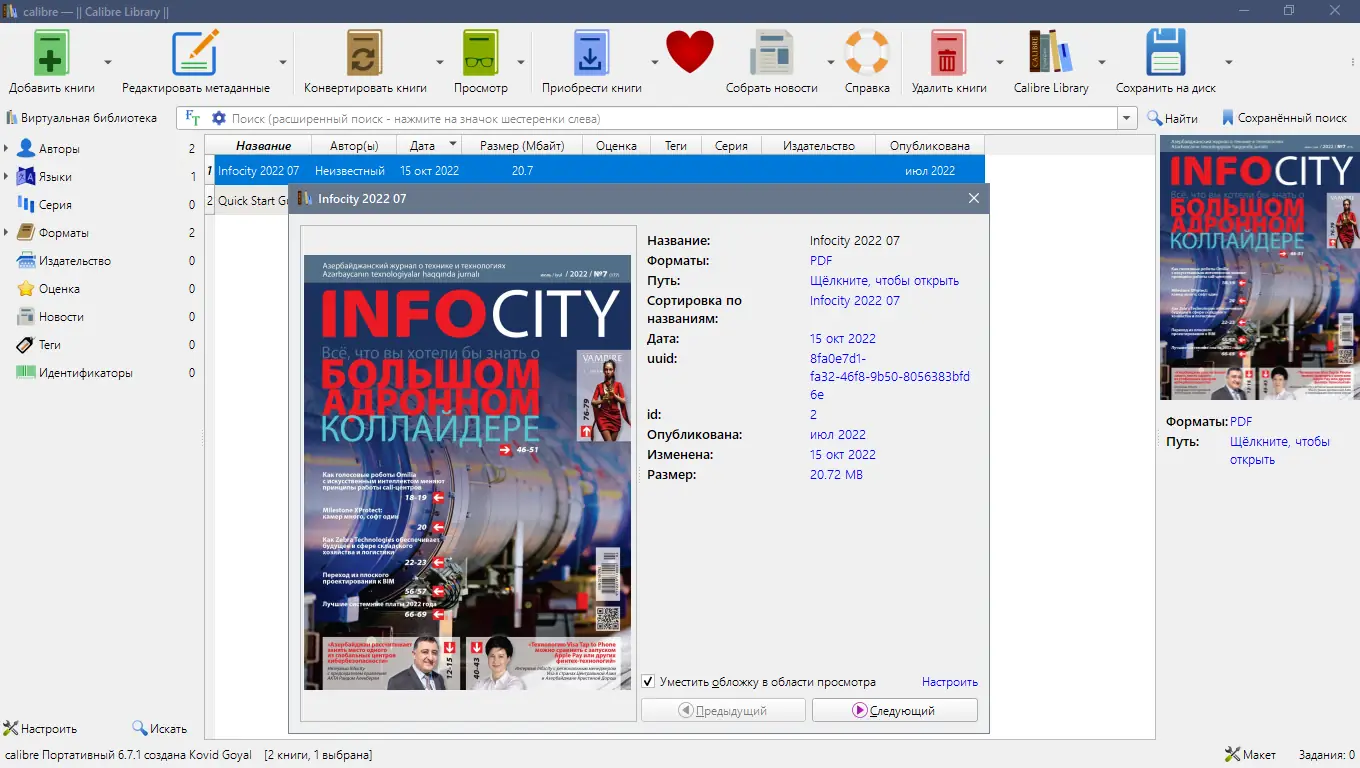1360x768 pixels.
Task: Open the Приобрести книги dropdown arrow
Action: point(655,62)
